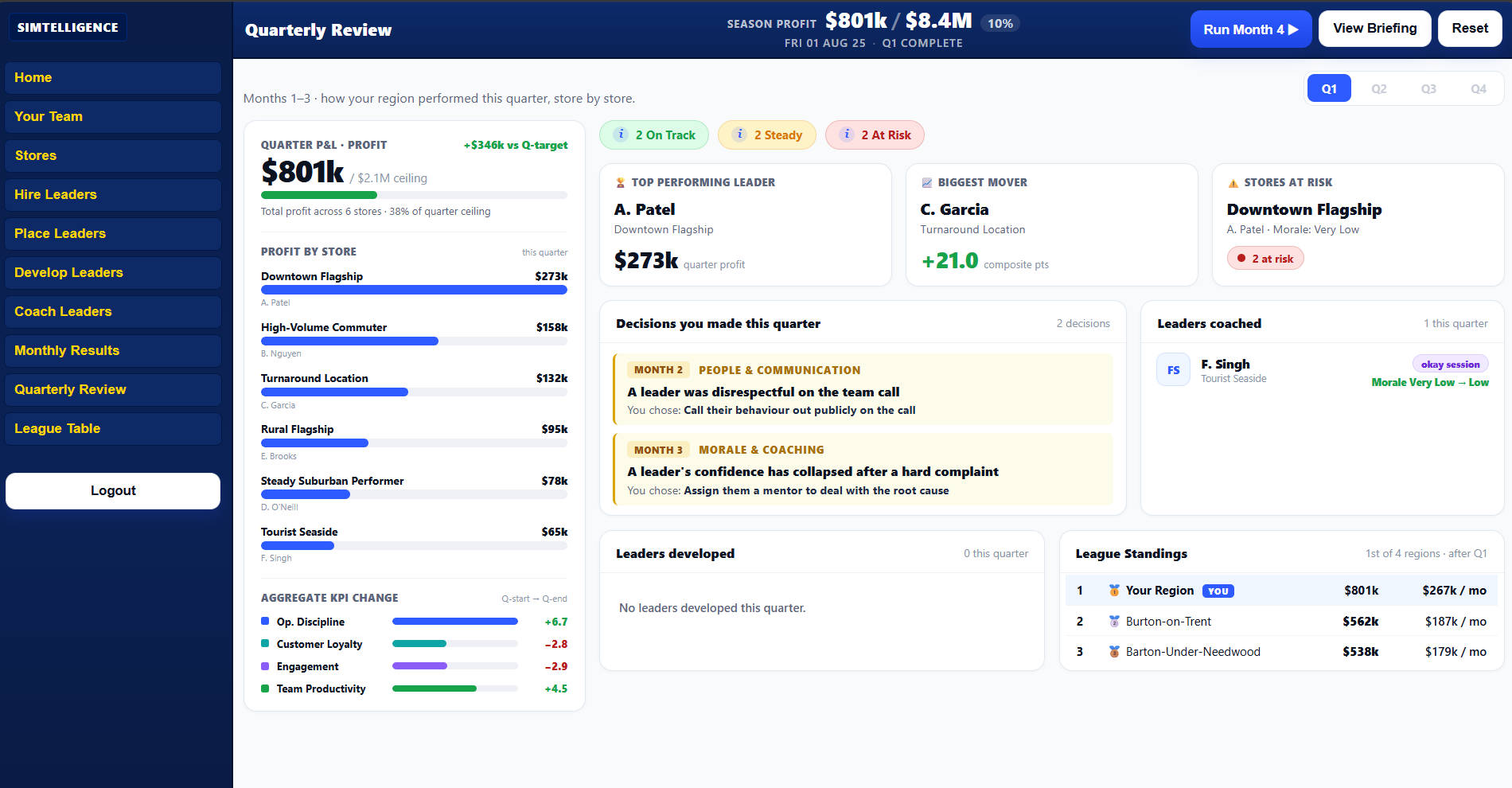This screenshot has height=788, width=1512.
Task: Click the Barton-Under-Needwood standings row
Action: [1281, 651]
